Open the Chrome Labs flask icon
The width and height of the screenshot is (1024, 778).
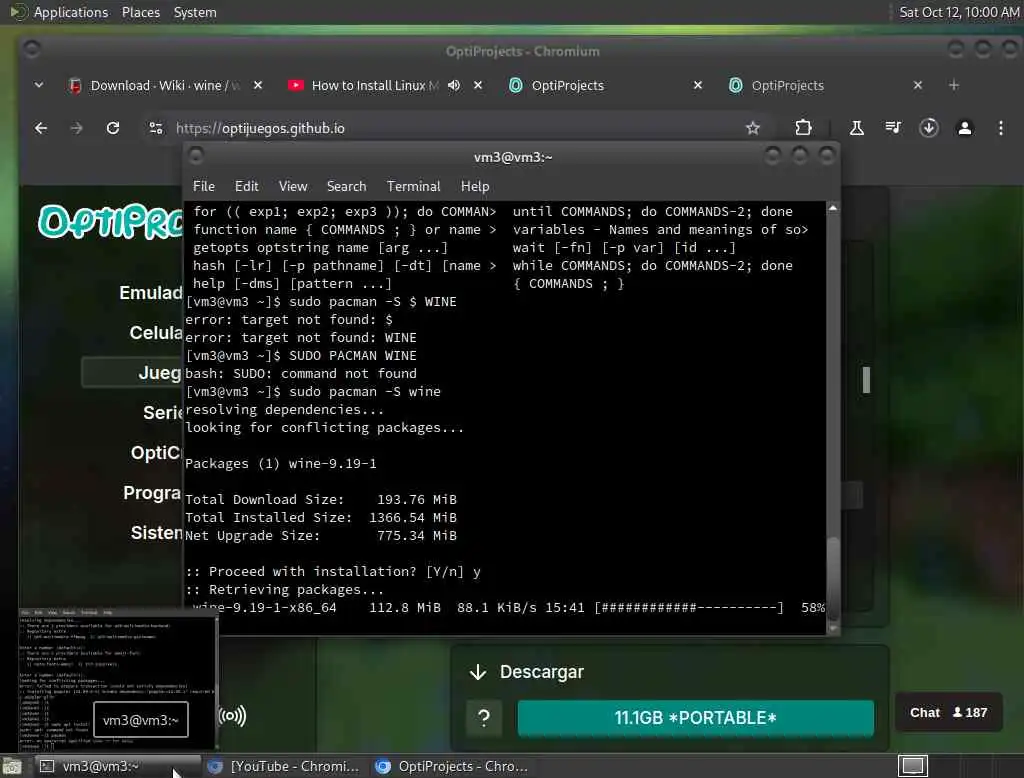click(x=857, y=128)
